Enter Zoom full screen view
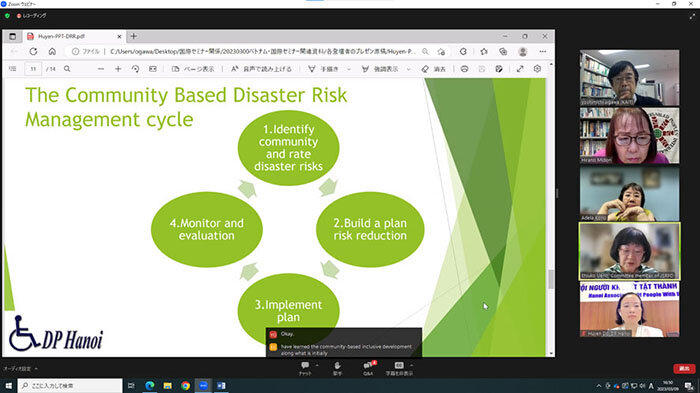 point(692,16)
